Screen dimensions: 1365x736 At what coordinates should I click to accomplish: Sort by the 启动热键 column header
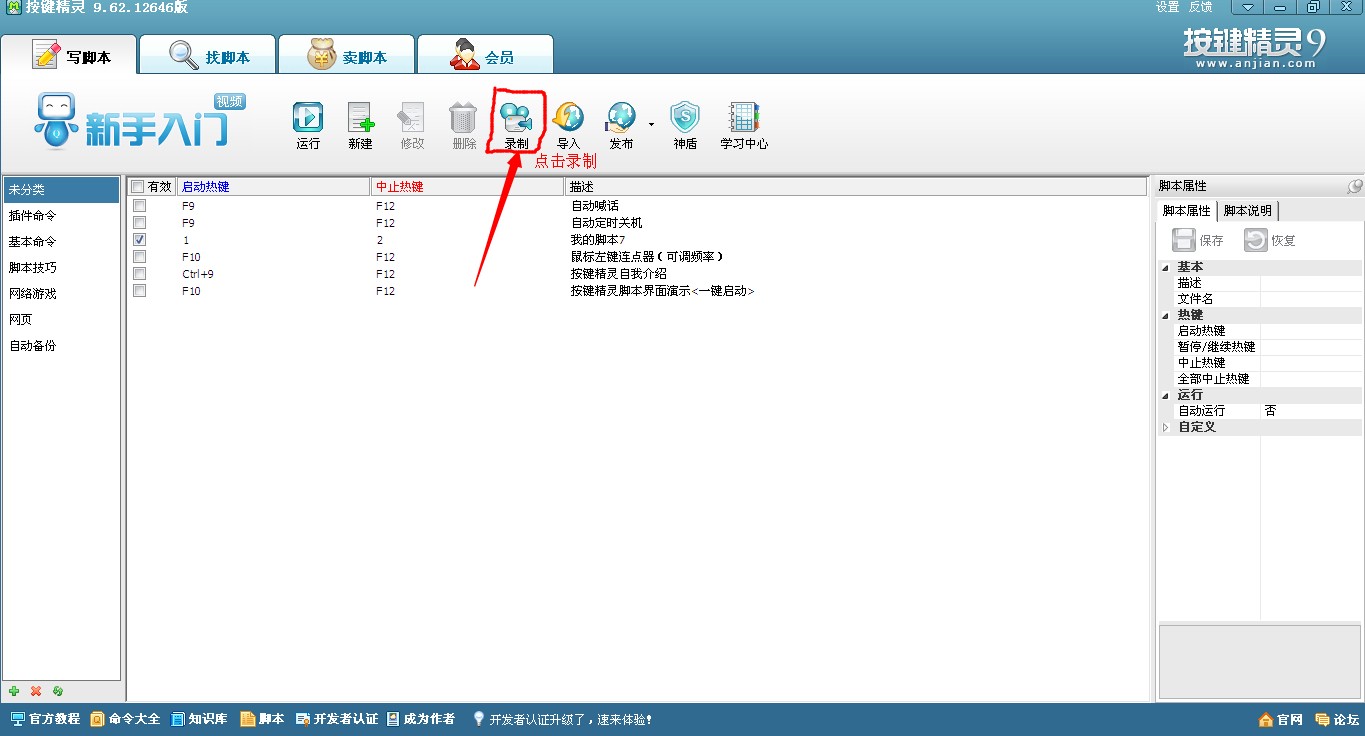pos(273,186)
